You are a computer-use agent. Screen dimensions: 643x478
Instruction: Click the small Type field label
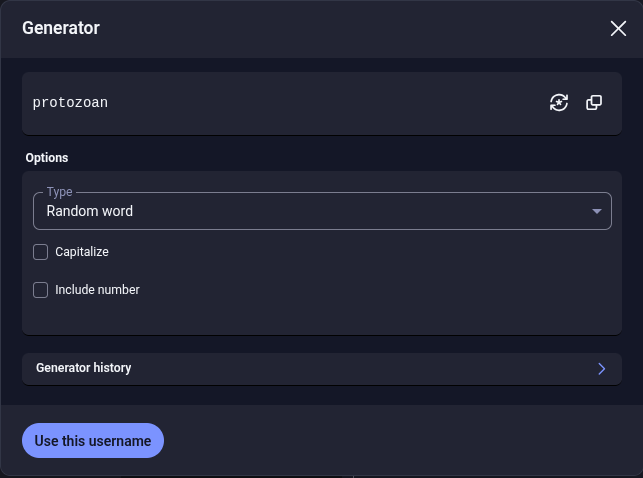(x=60, y=191)
